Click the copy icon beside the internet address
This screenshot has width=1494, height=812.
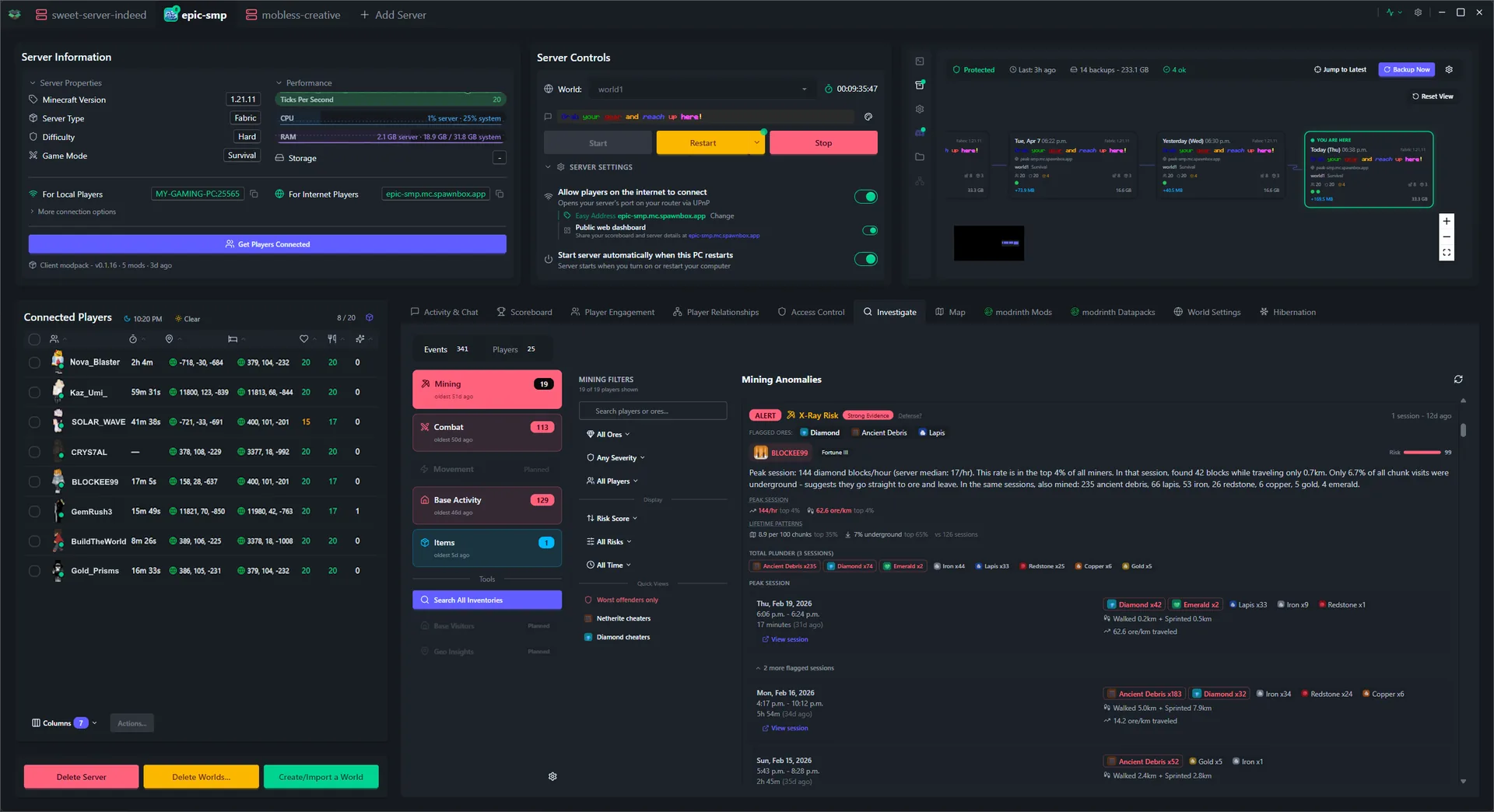(x=499, y=194)
